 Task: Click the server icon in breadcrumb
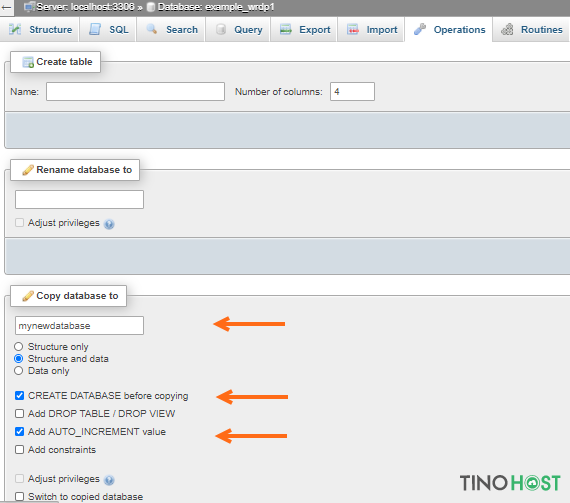[x=29, y=7]
